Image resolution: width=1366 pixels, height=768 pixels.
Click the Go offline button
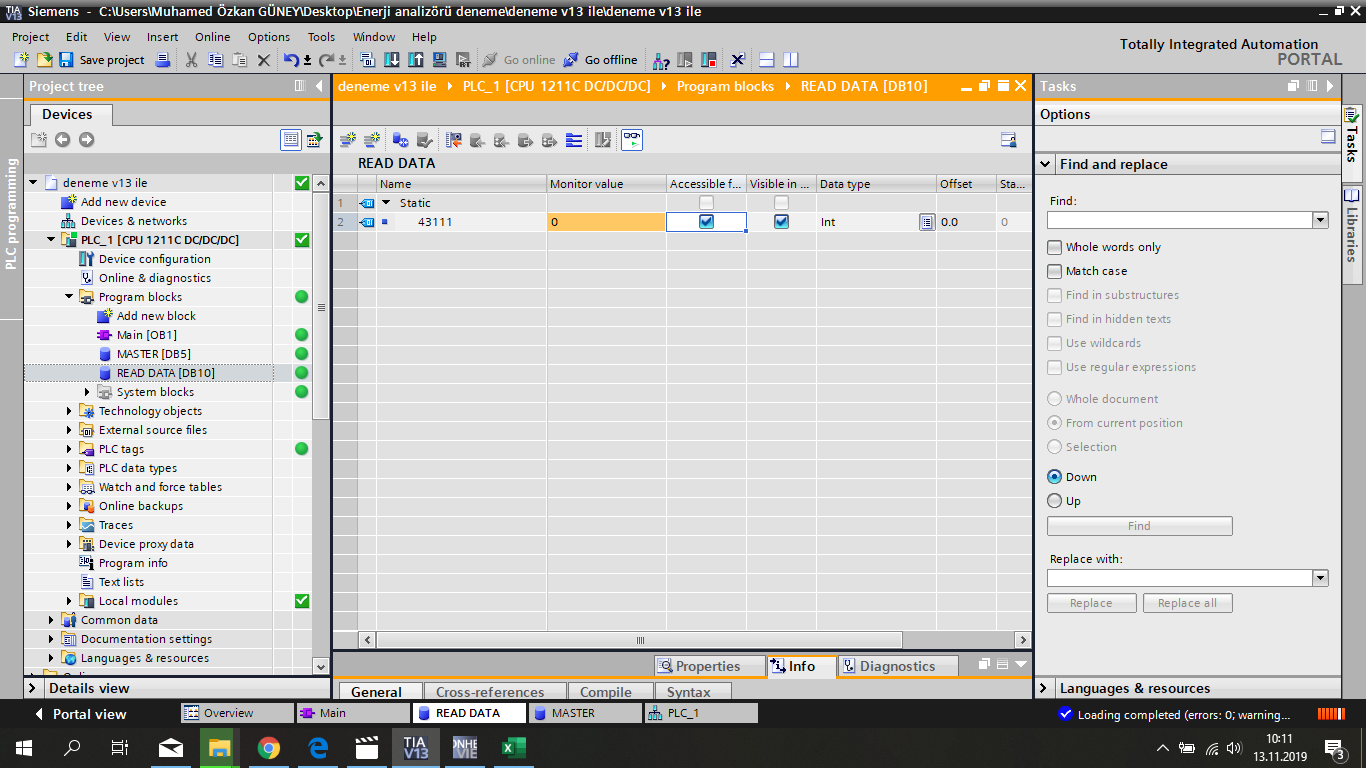(x=600, y=60)
